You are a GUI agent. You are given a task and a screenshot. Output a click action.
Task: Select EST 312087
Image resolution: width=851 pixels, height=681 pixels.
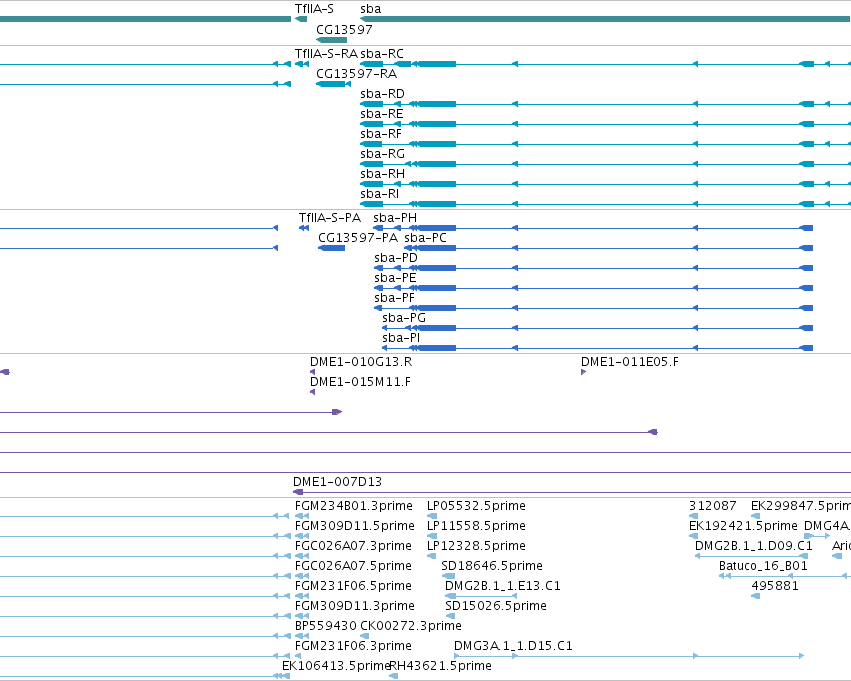click(x=713, y=506)
